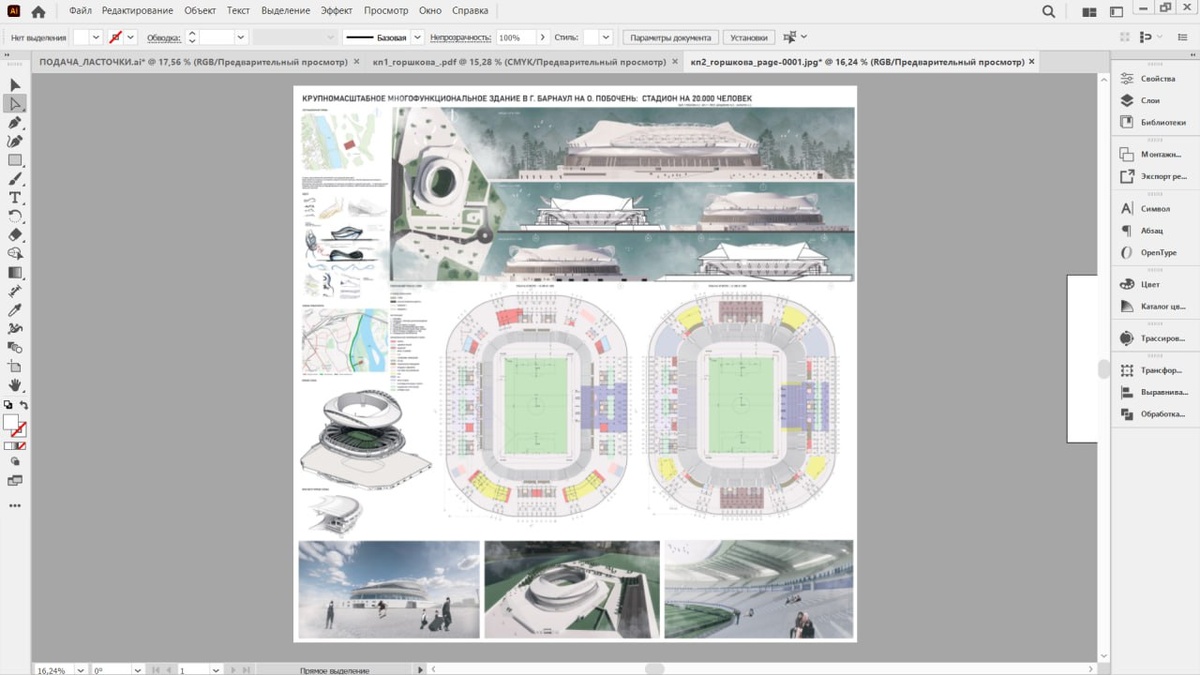The image size is (1200, 675).
Task: Click the fill color swatch in toolbar
Action: point(11,422)
